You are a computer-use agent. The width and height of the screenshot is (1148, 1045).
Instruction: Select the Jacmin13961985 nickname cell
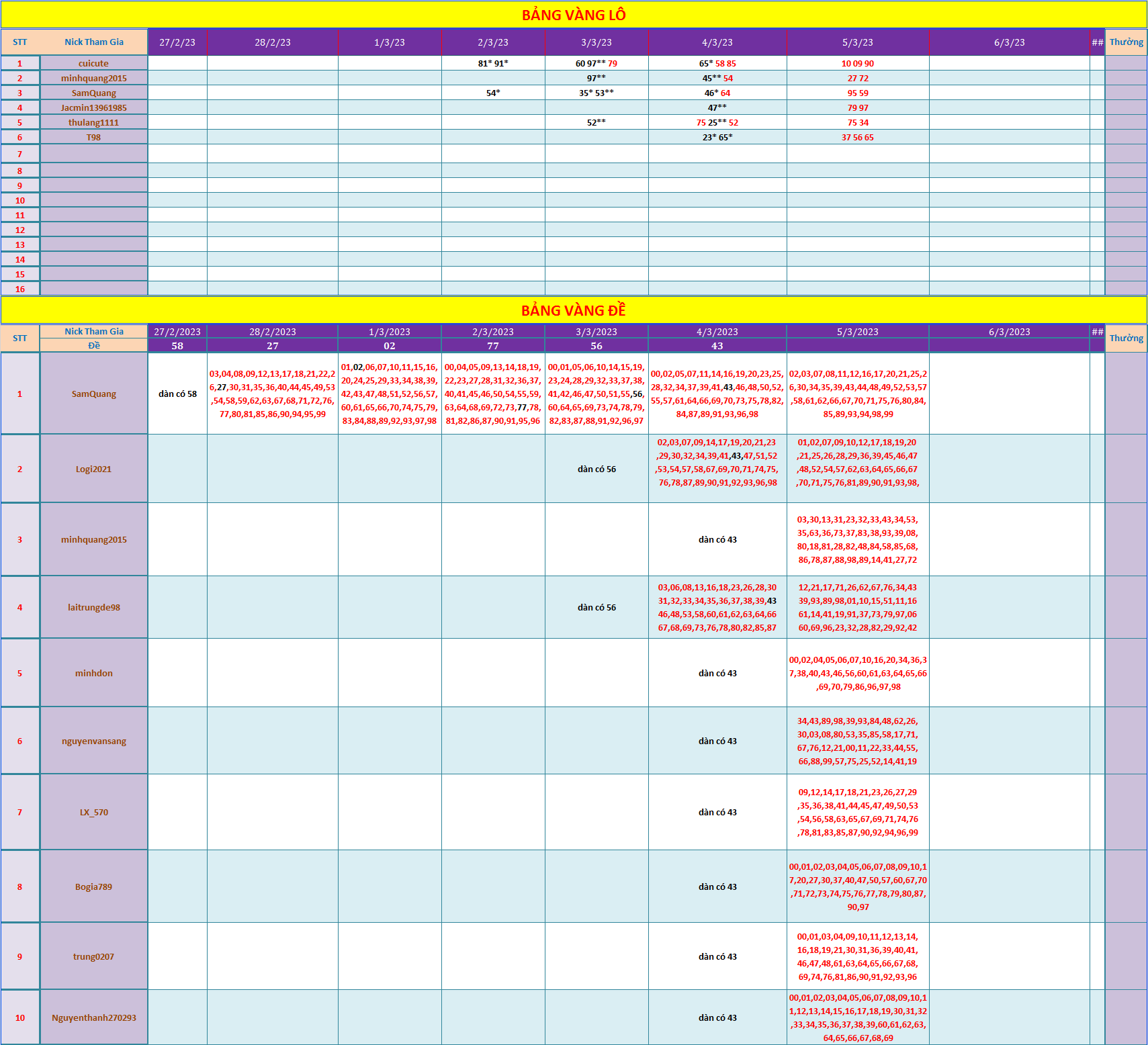click(x=93, y=107)
